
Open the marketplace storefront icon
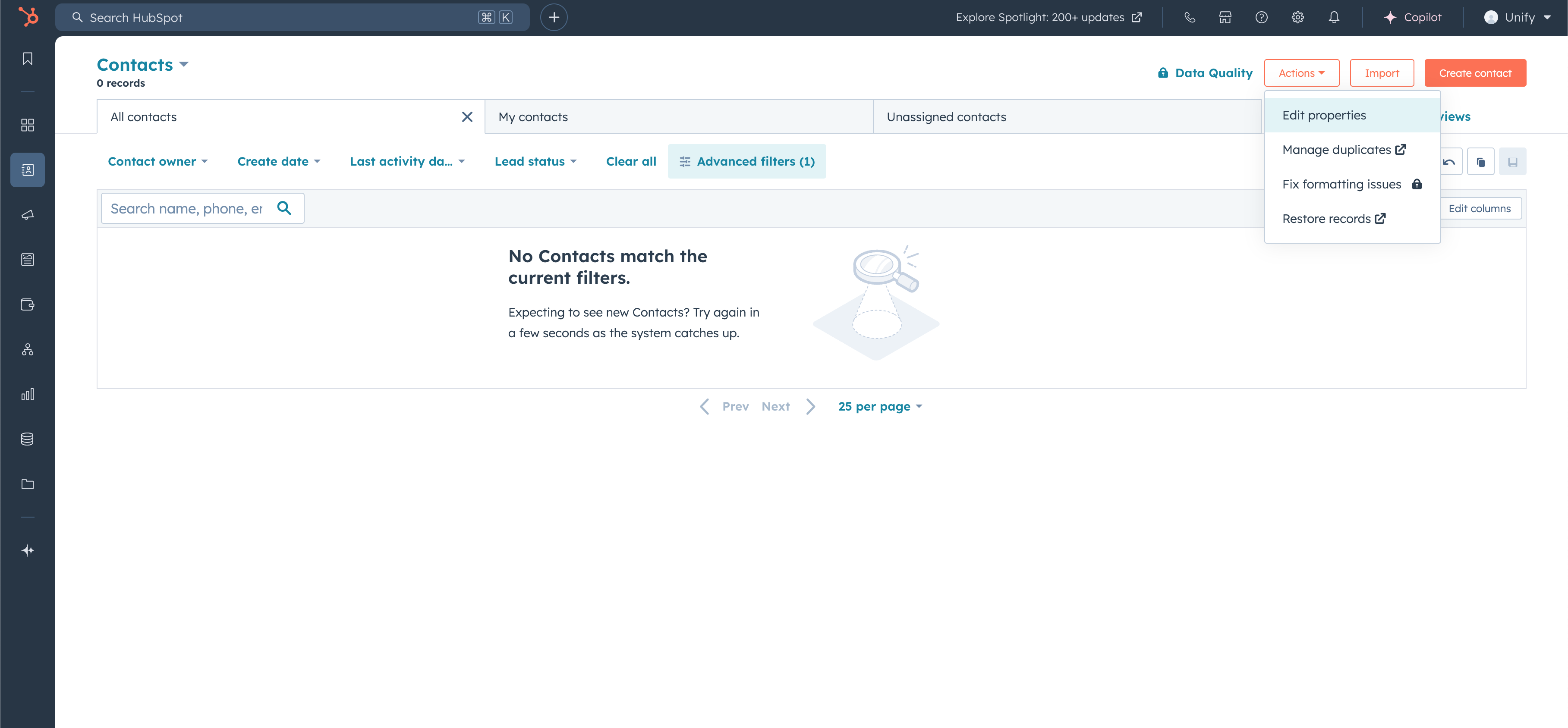pos(1225,18)
